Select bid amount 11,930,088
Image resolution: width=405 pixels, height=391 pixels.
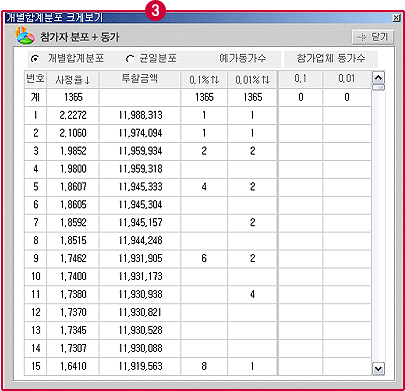(140, 349)
